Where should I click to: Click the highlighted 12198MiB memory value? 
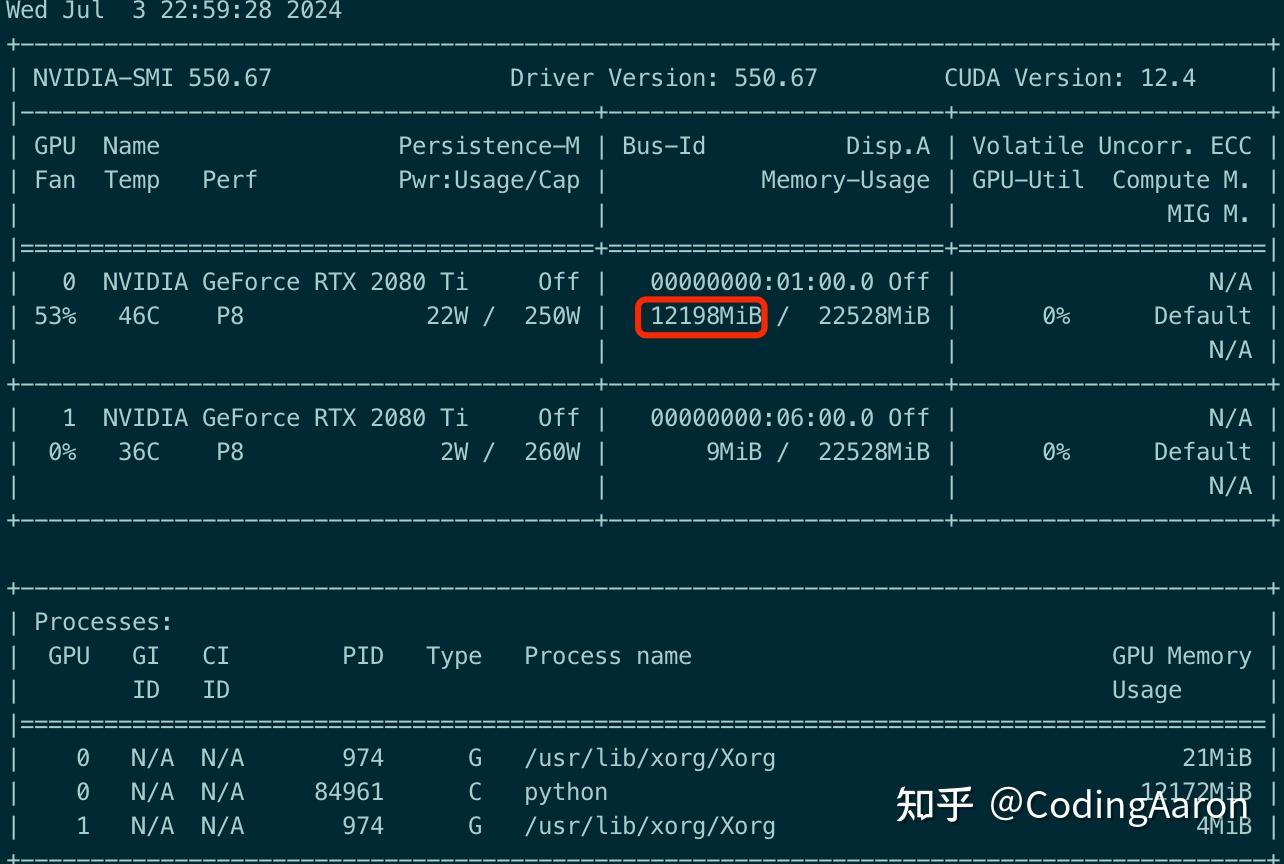(703, 317)
